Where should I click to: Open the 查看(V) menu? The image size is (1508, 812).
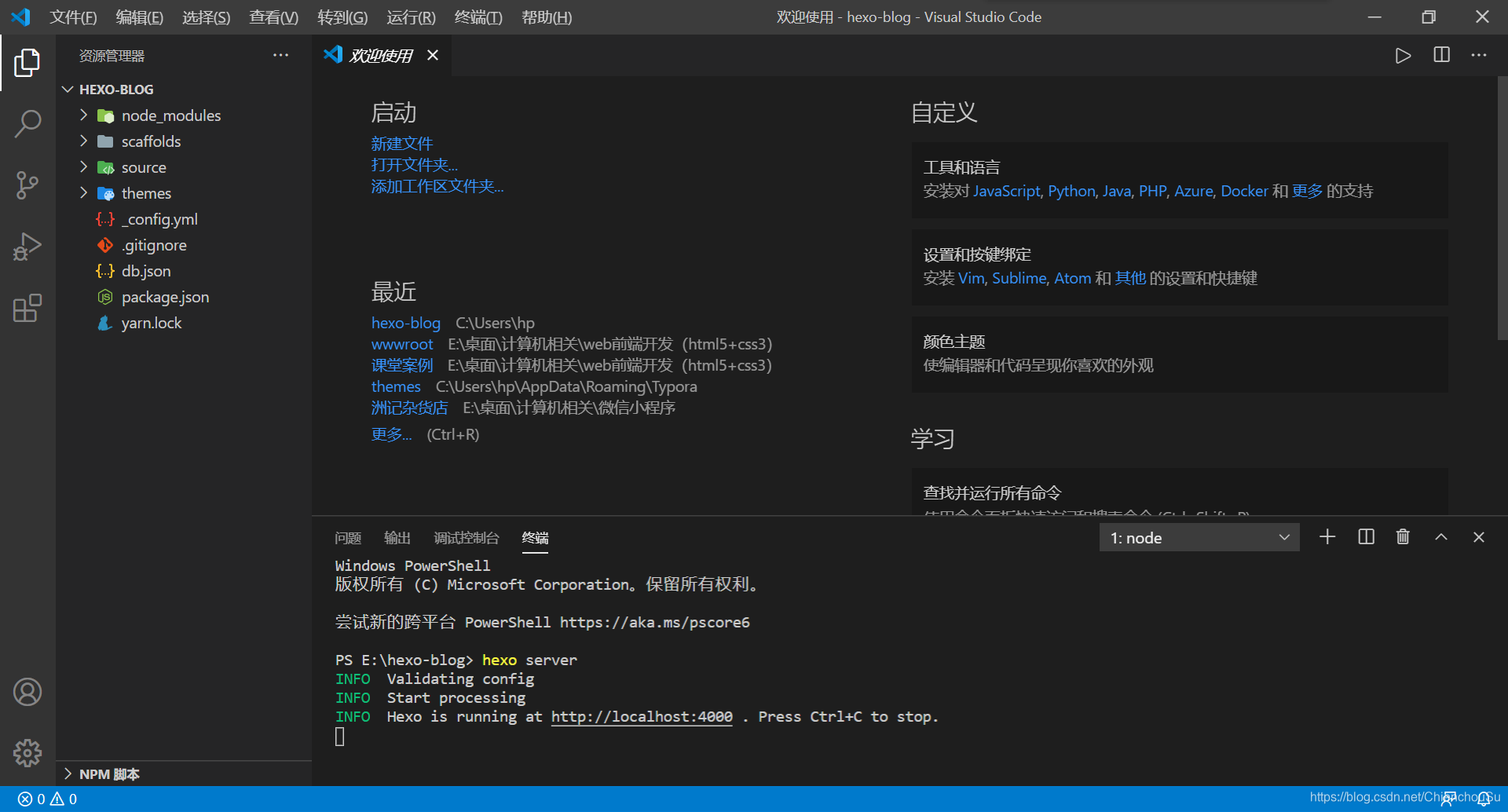coord(273,17)
